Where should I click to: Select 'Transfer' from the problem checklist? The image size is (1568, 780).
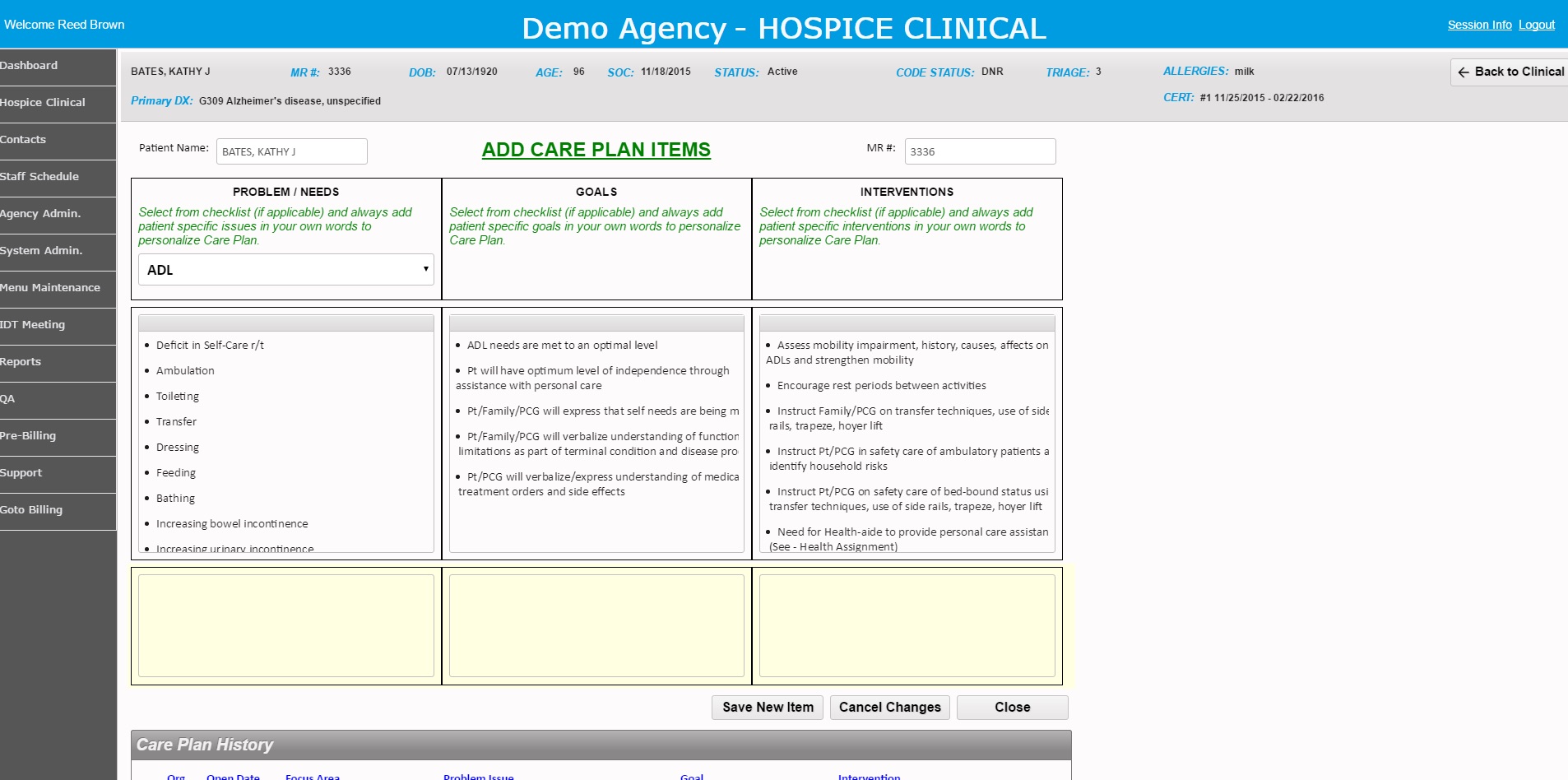(176, 422)
